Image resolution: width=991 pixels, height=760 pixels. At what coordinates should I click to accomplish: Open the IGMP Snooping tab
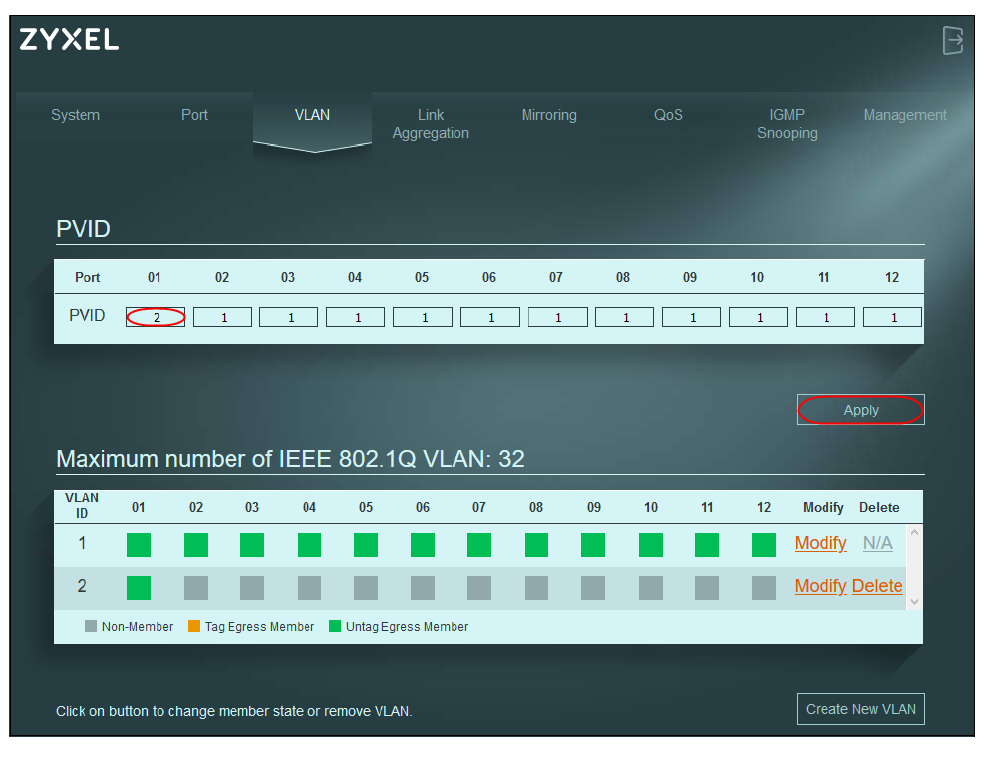pos(787,124)
